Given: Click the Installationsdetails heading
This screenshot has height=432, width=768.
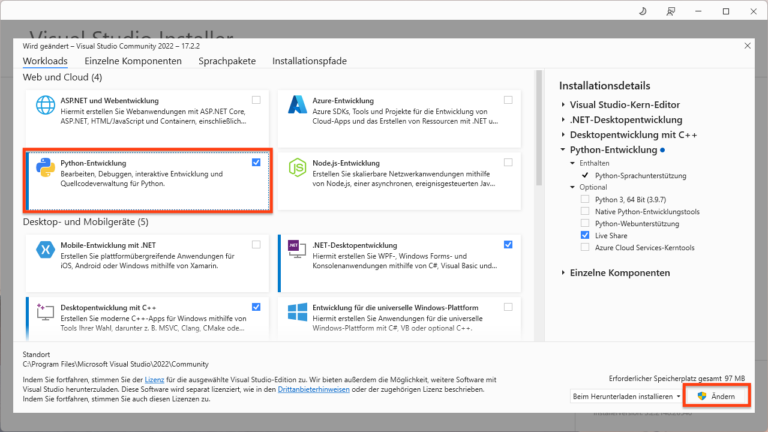Looking at the screenshot, I should 604,86.
